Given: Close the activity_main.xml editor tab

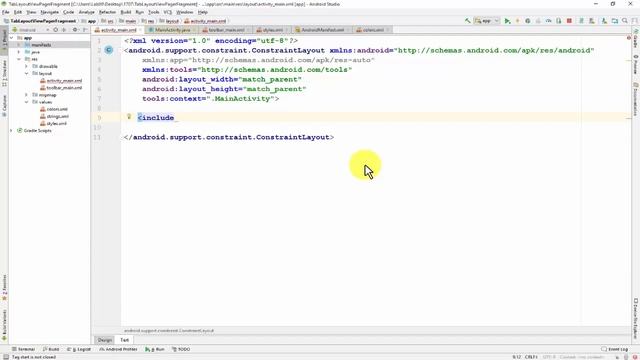Looking at the screenshot, I should pos(140,30).
